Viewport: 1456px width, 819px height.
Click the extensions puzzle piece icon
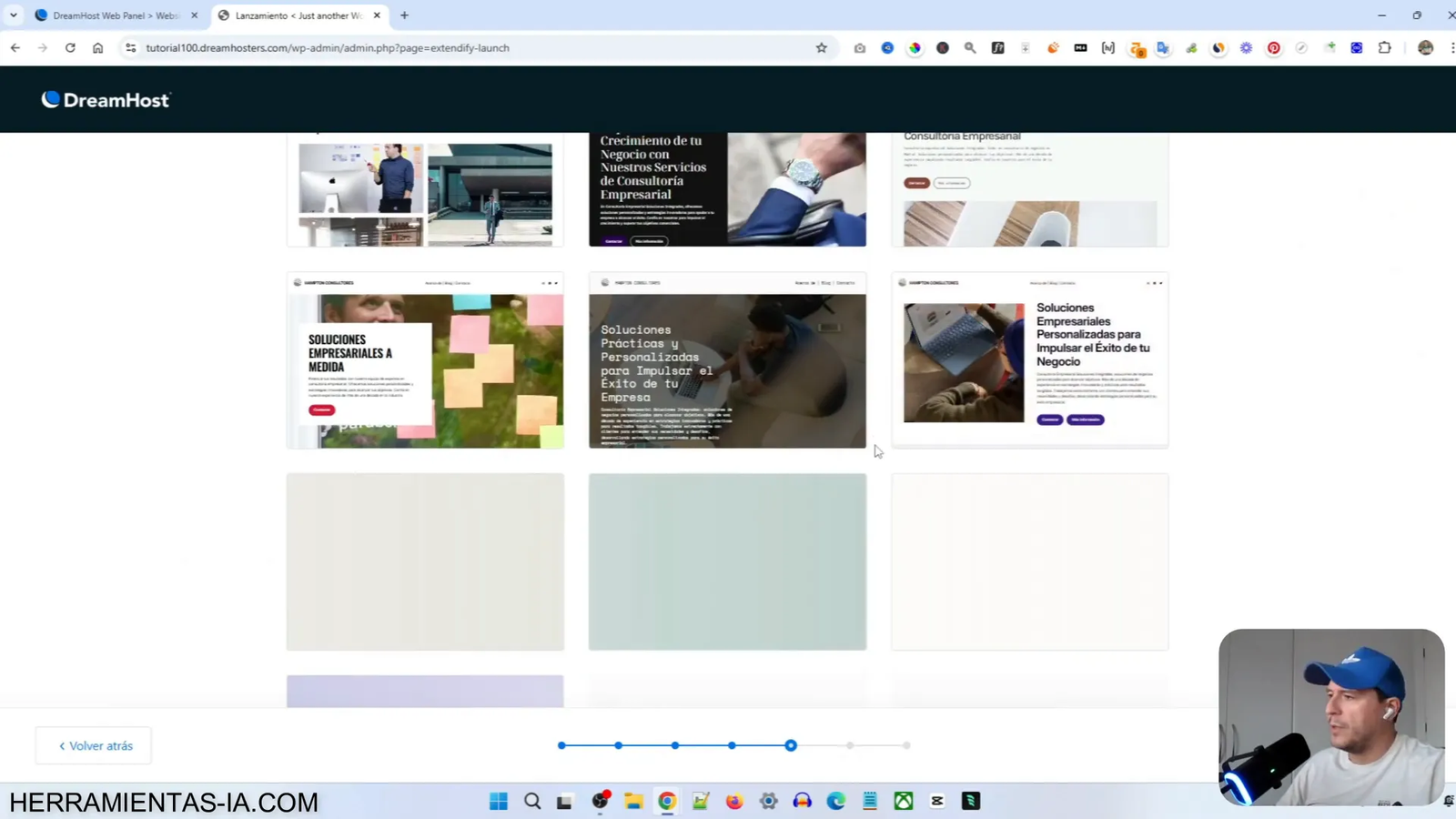pos(1384,47)
